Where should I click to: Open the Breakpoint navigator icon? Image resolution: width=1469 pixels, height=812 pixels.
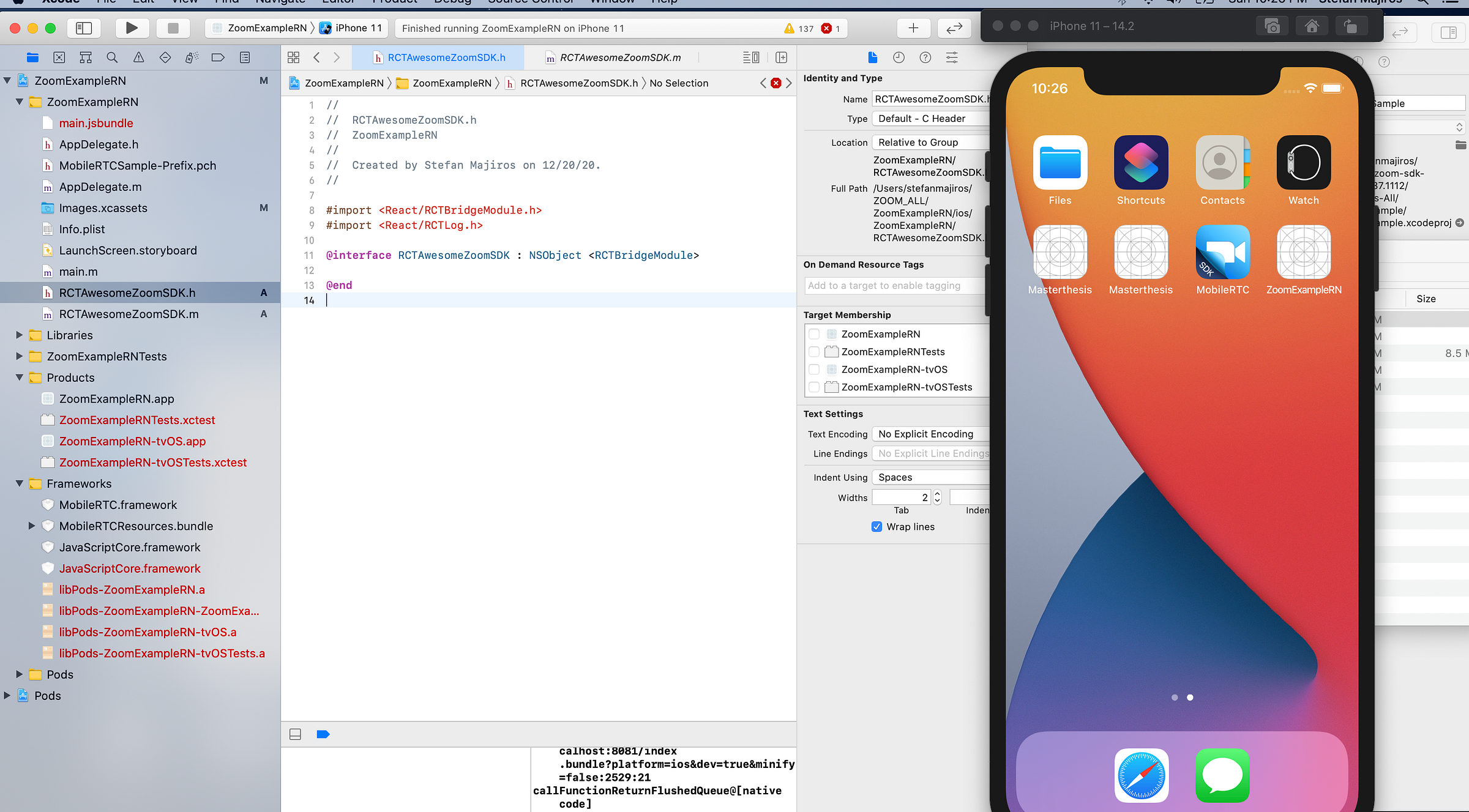tap(218, 58)
